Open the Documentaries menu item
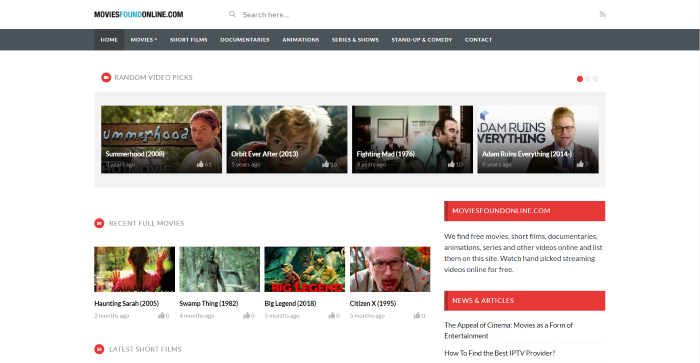Image resolution: width=700 pixels, height=363 pixels. (x=245, y=40)
